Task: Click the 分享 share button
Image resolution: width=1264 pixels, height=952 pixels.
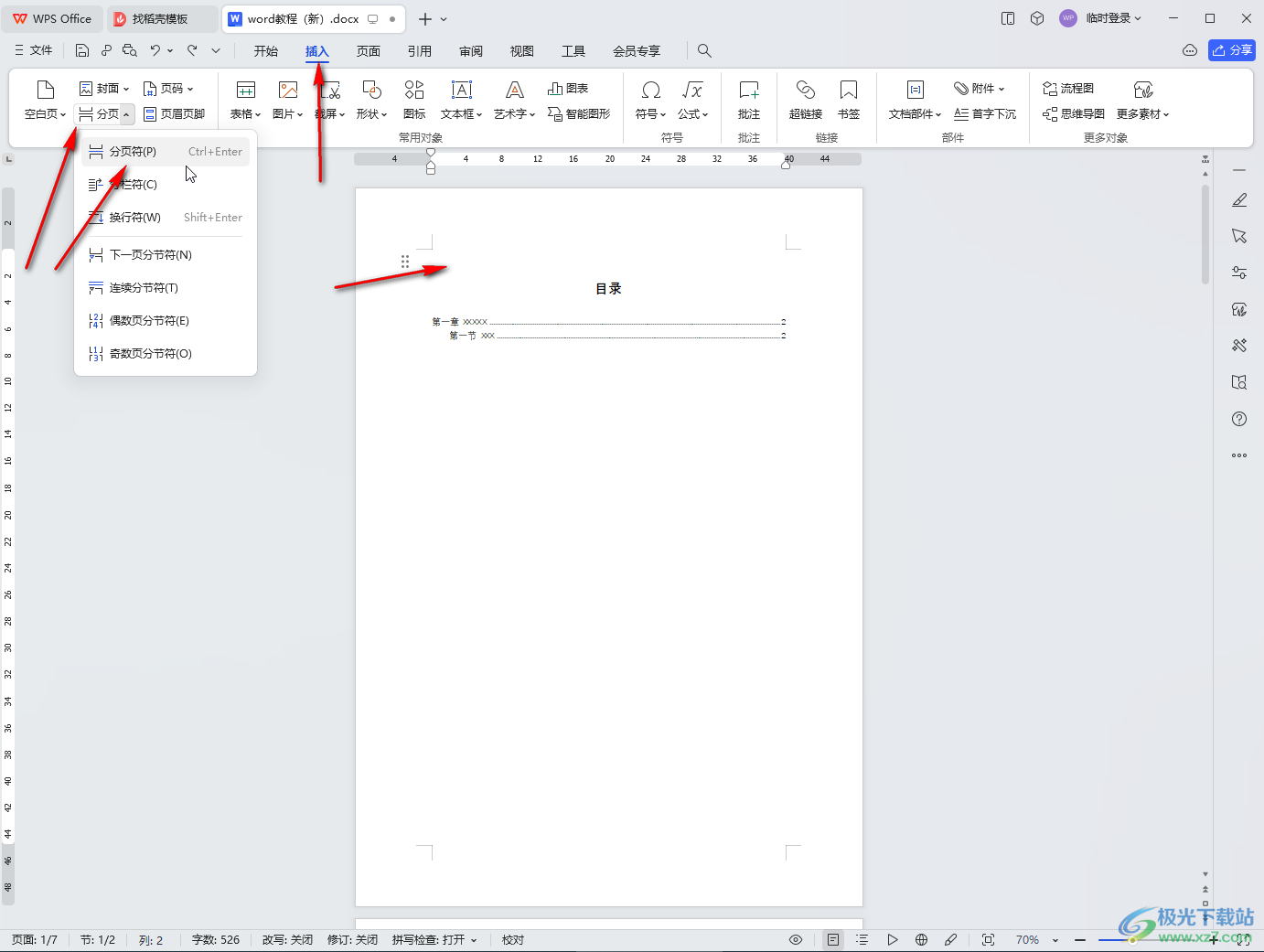Action: tap(1232, 50)
